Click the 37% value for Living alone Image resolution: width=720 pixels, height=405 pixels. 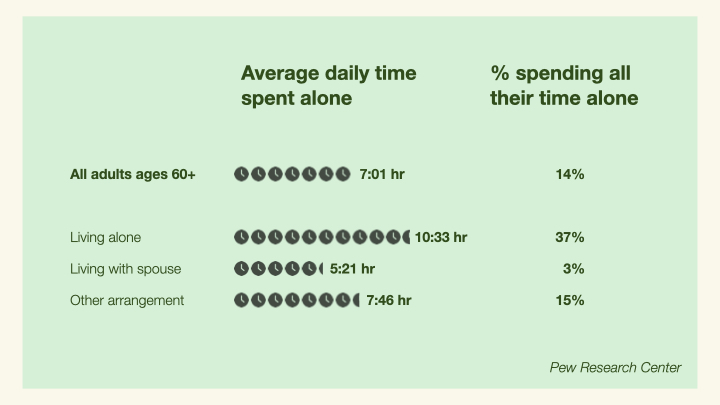(570, 237)
